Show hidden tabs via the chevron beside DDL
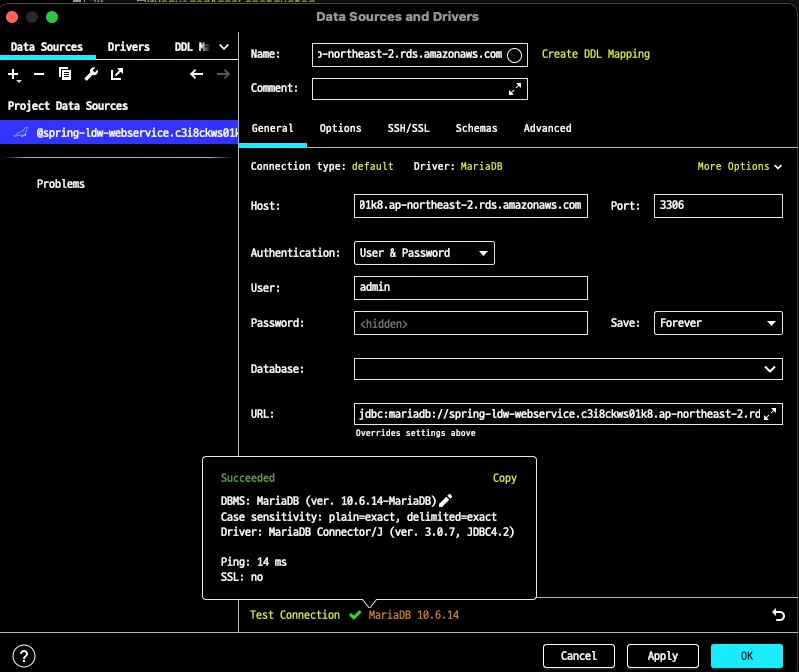This screenshot has height=672, width=799. click(x=224, y=47)
